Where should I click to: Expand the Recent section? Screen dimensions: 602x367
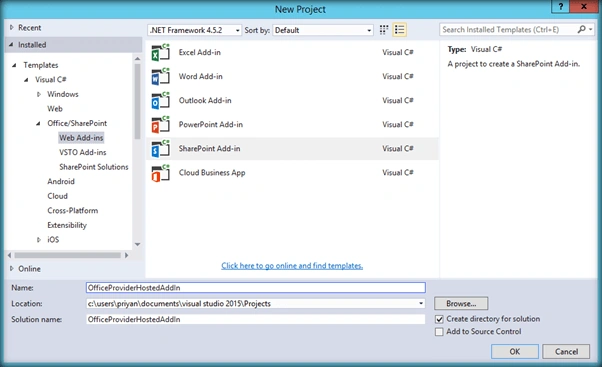point(12,28)
